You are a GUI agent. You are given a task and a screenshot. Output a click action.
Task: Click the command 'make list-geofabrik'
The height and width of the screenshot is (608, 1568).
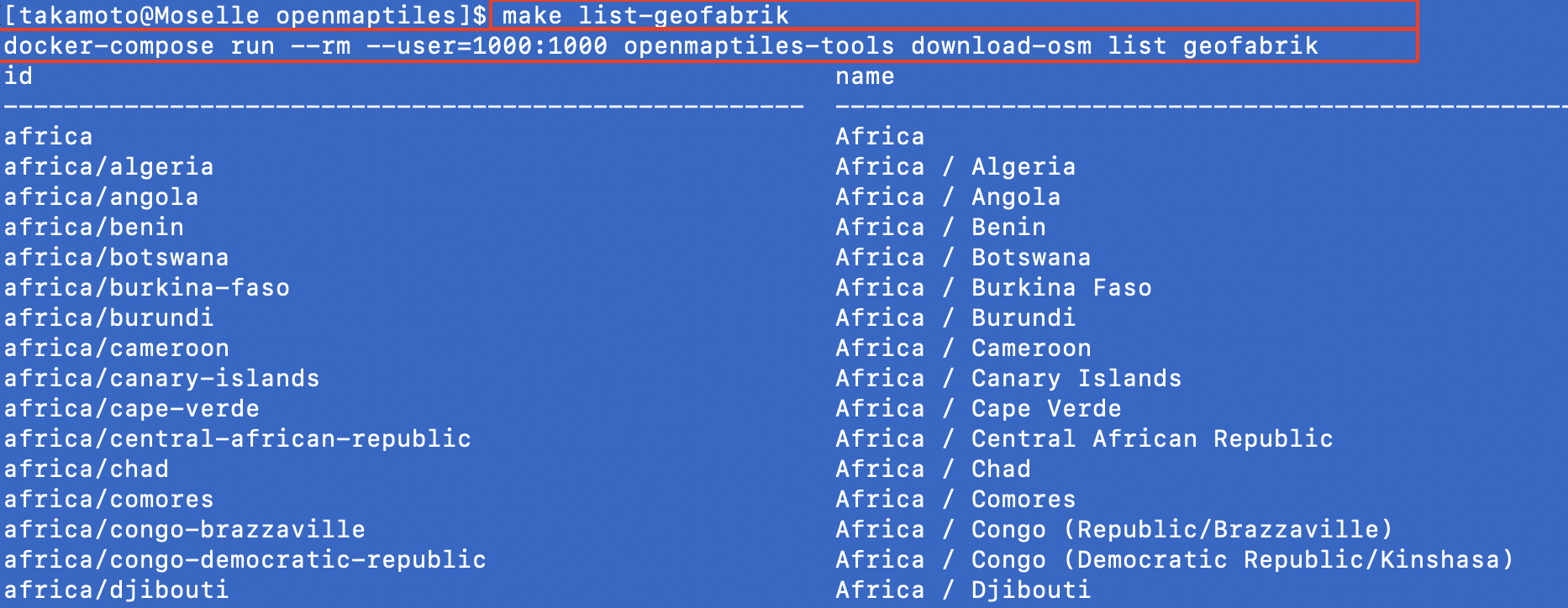click(x=646, y=15)
